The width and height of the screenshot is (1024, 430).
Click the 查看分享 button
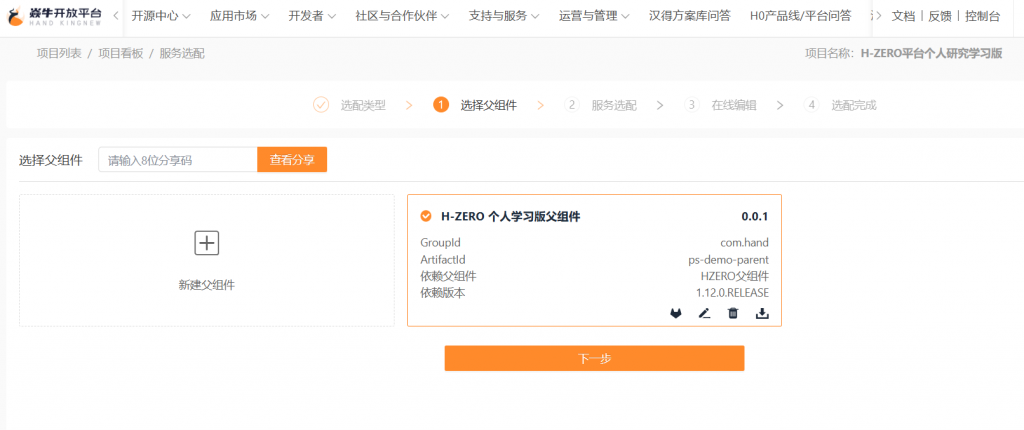pyautogui.click(x=292, y=160)
